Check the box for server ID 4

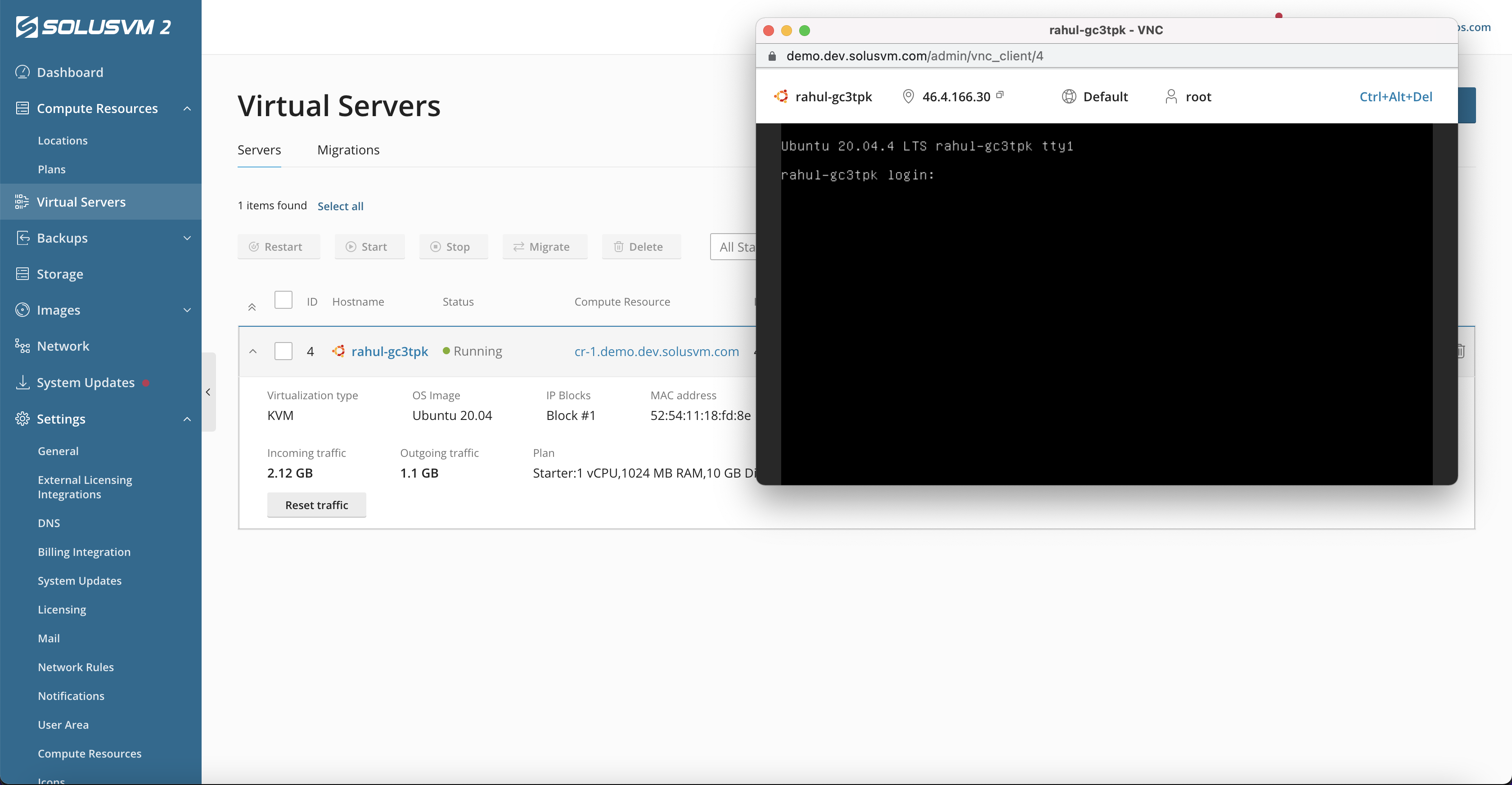[x=283, y=351]
